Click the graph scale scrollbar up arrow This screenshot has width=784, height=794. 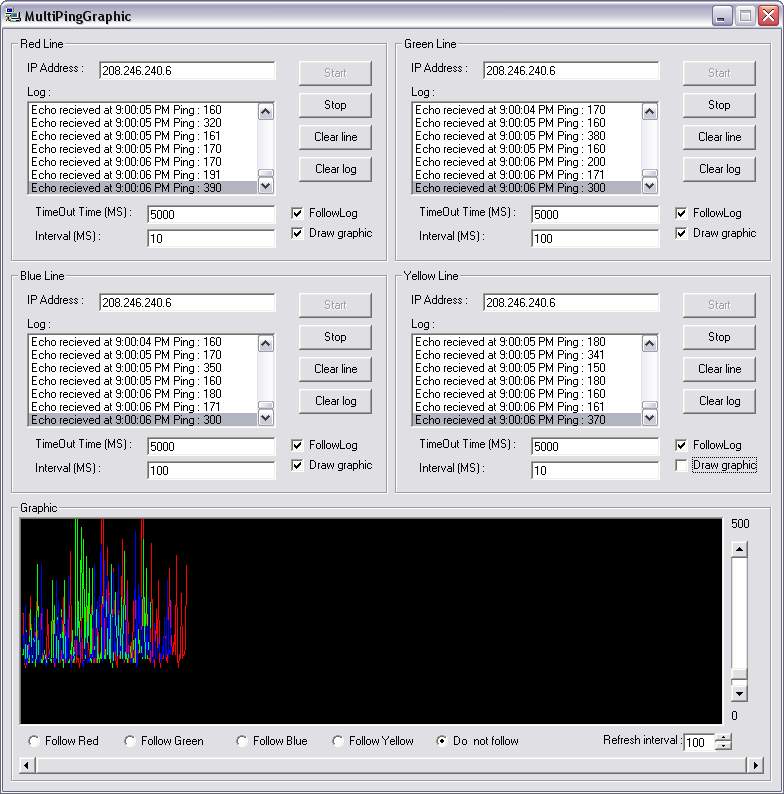739,549
